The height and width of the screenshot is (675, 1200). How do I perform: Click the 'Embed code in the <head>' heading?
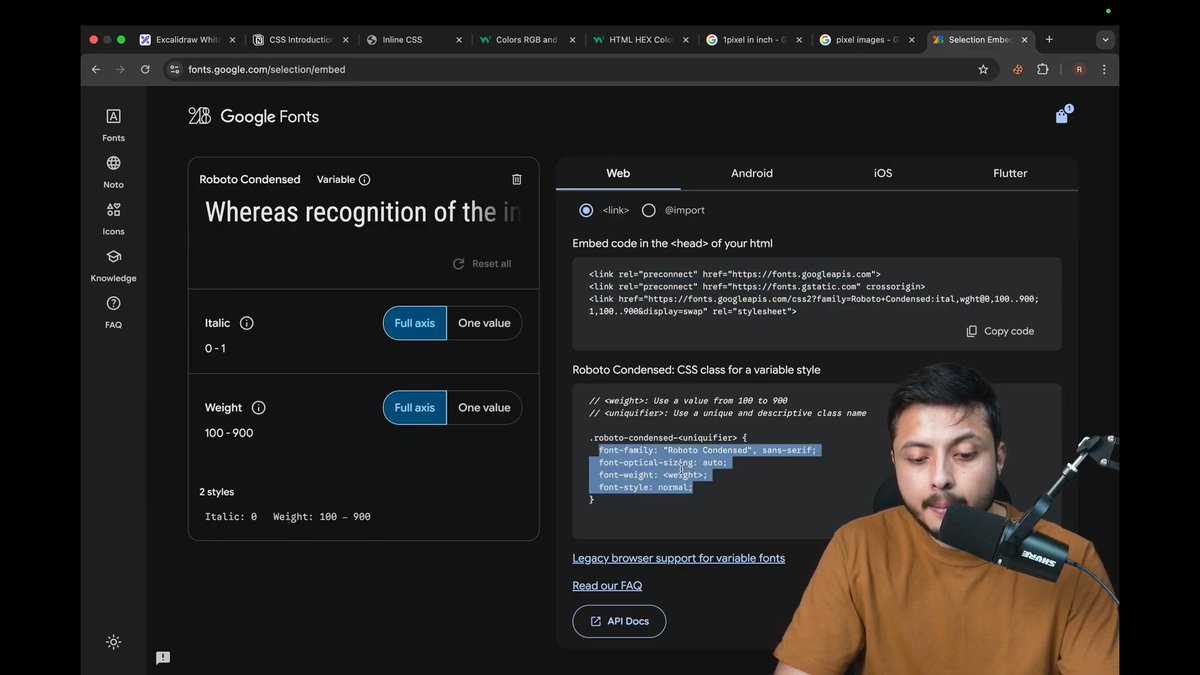pyautogui.click(x=672, y=243)
